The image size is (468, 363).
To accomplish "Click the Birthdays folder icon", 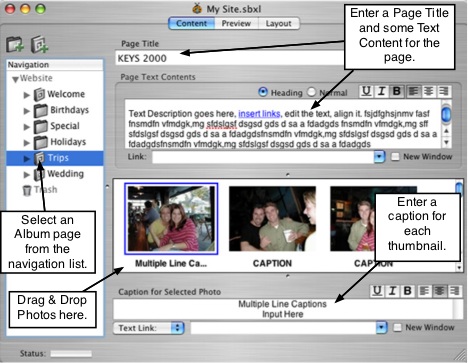I will [41, 110].
